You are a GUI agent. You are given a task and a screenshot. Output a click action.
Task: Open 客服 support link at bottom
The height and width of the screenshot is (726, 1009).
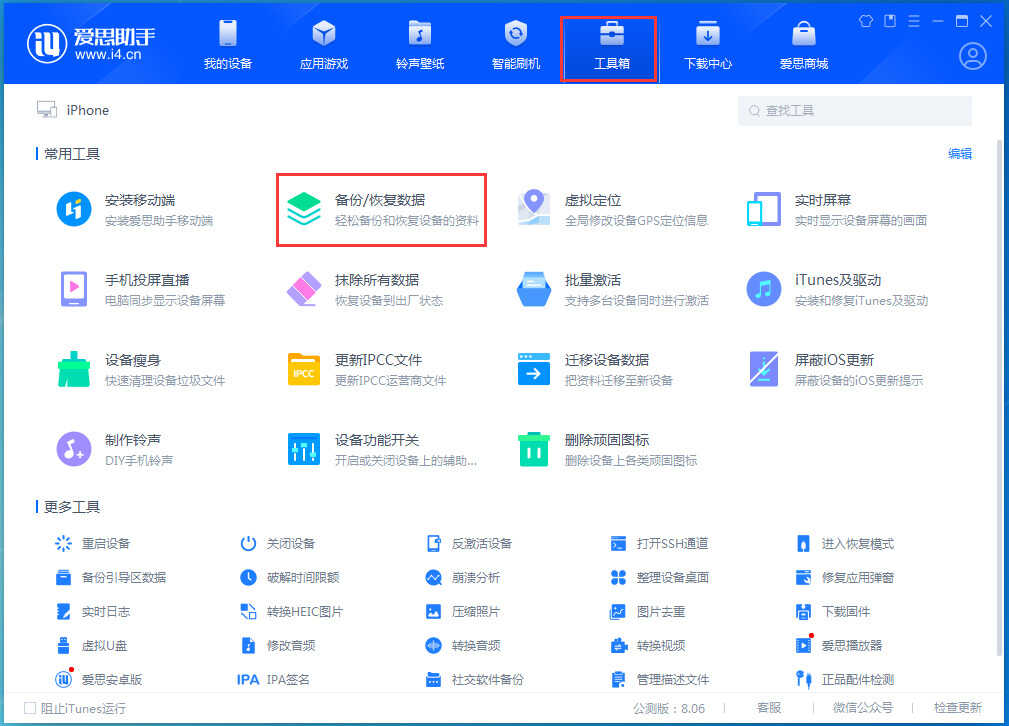(x=769, y=708)
